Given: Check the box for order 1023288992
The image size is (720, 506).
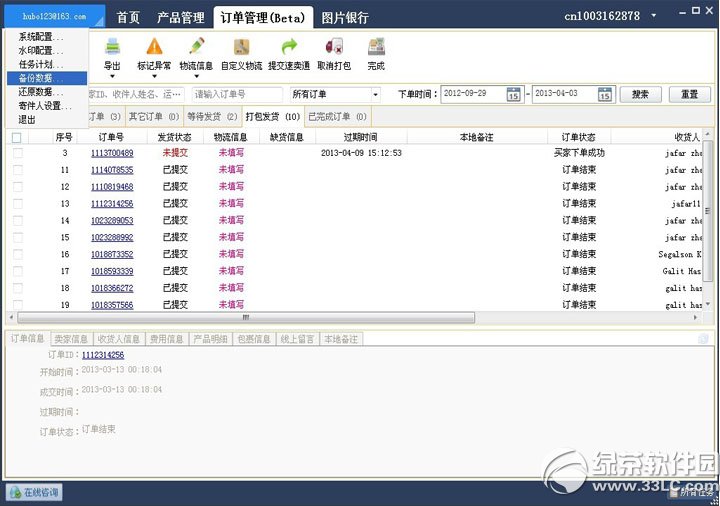Looking at the screenshot, I should [x=17, y=237].
